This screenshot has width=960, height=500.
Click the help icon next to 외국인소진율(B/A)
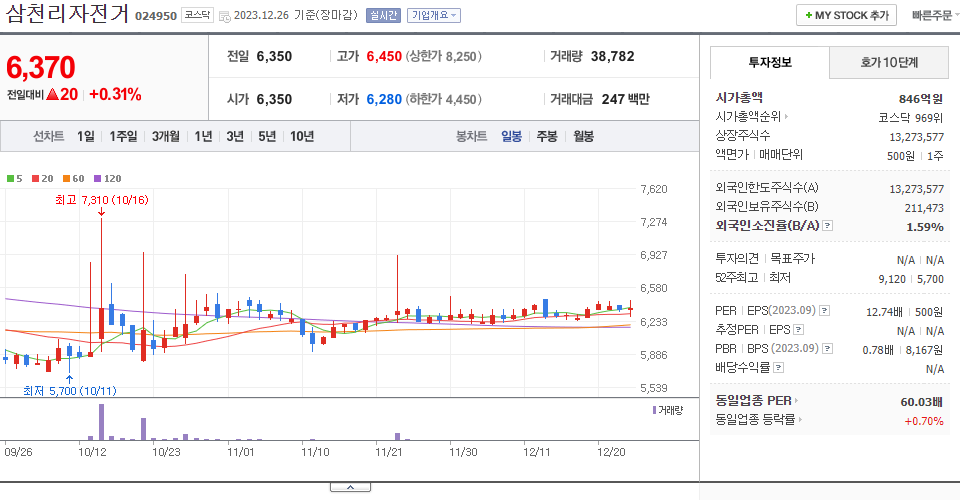coord(827,226)
